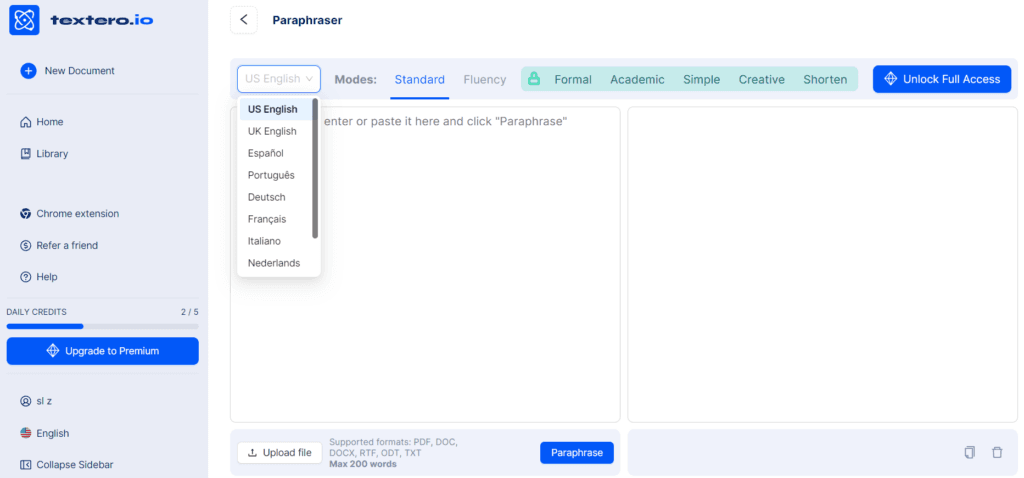This screenshot has width=1024, height=478.
Task: Choose Português in the language list
Action: (276, 175)
